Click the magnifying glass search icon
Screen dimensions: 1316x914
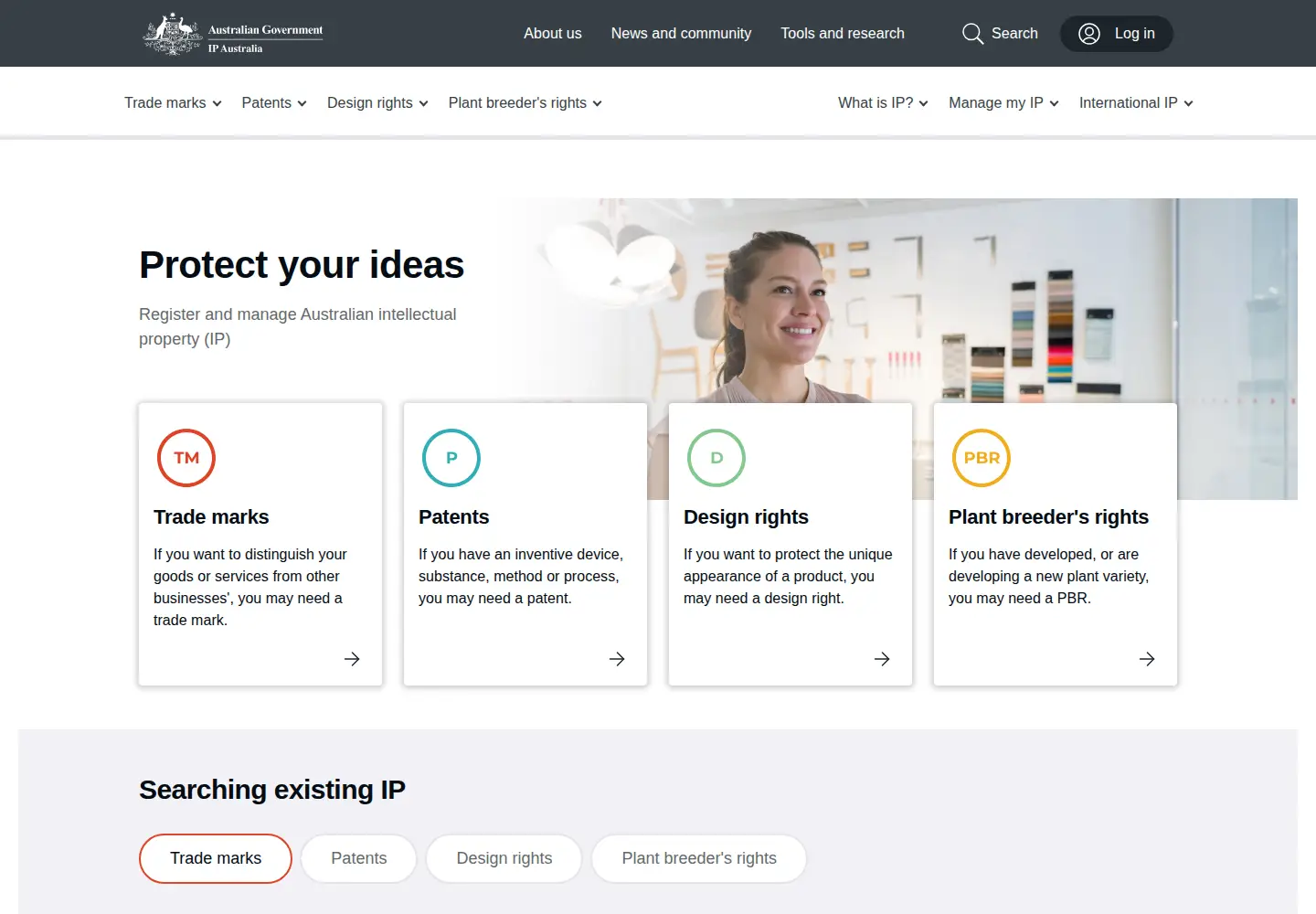tap(972, 34)
